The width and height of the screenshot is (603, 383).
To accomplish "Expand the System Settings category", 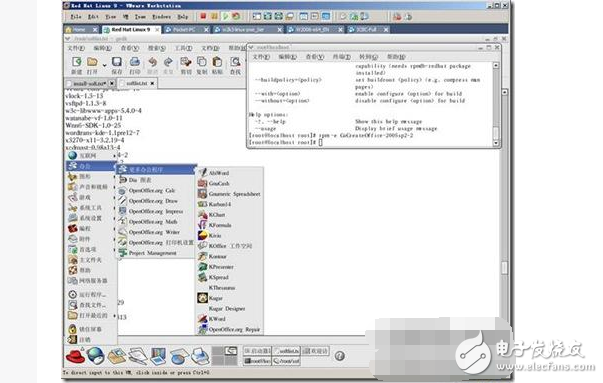I will [92, 218].
